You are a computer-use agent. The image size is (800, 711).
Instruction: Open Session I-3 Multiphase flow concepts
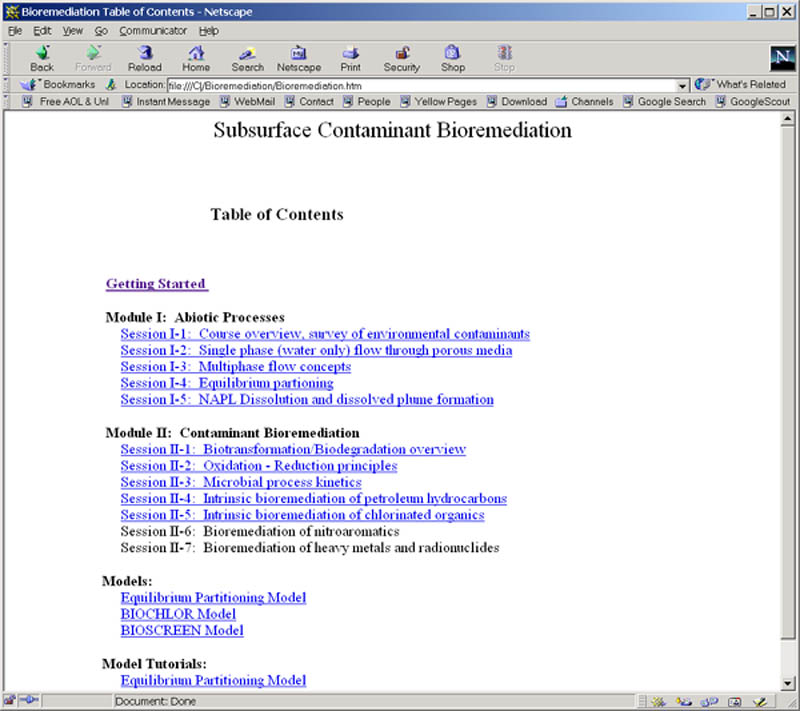click(x=236, y=366)
